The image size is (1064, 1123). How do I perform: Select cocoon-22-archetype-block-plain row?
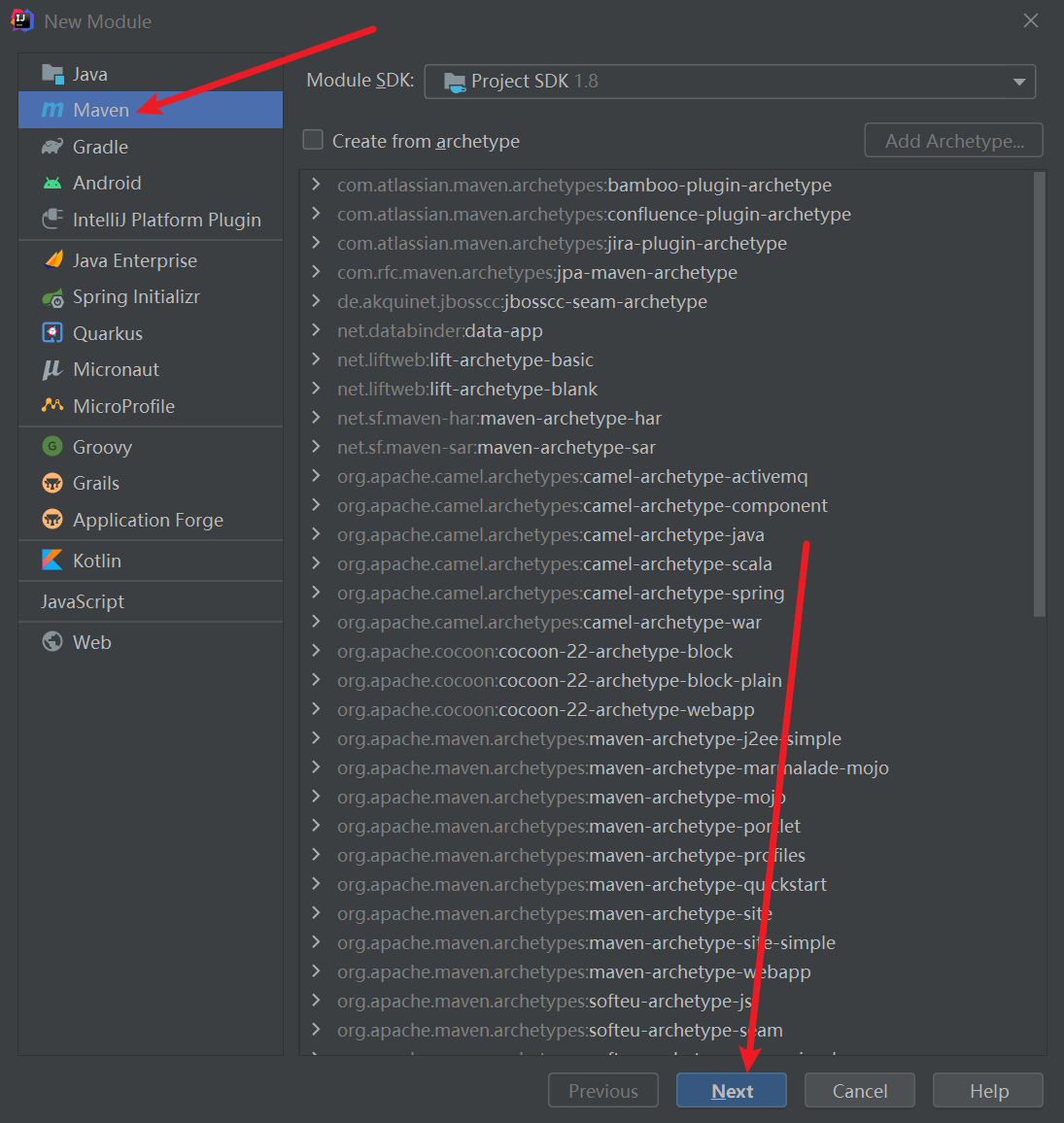point(667,680)
